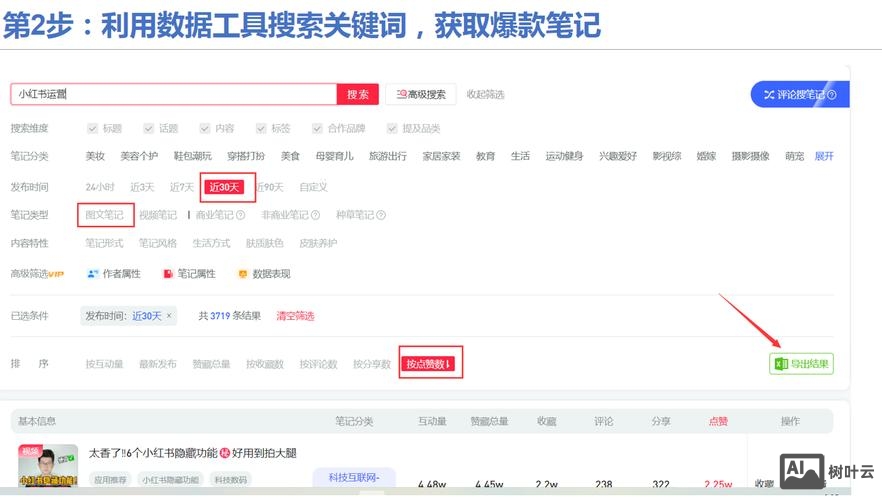Click help icon next to 商业笔记
Image resolution: width=882 pixels, height=500 pixels.
pos(241,215)
